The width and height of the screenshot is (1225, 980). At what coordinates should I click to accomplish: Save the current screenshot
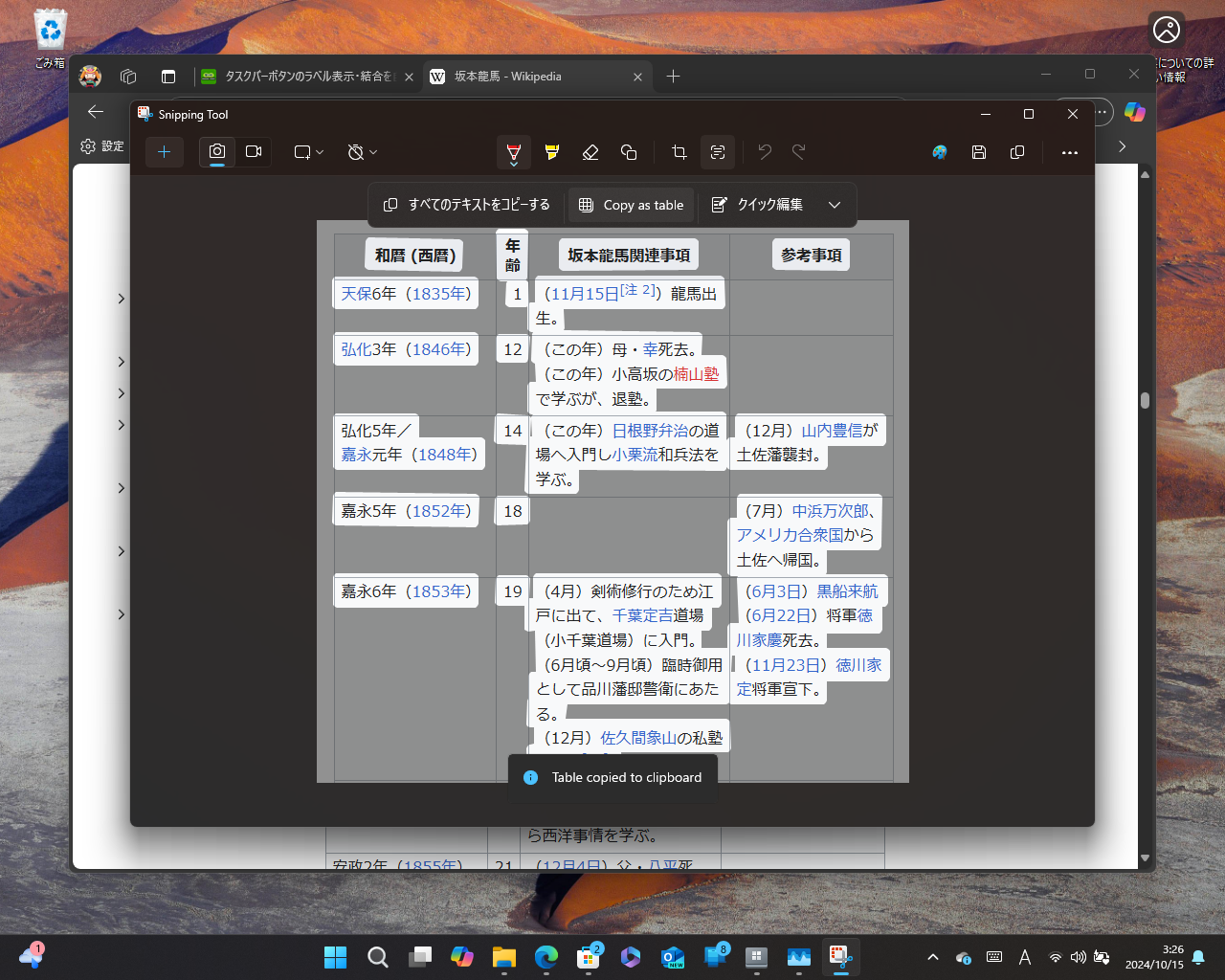(978, 151)
